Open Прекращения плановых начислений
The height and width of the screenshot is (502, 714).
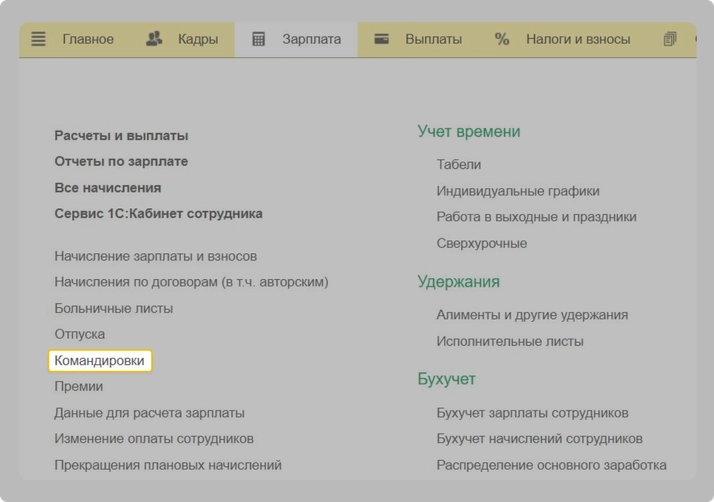pyautogui.click(x=168, y=465)
